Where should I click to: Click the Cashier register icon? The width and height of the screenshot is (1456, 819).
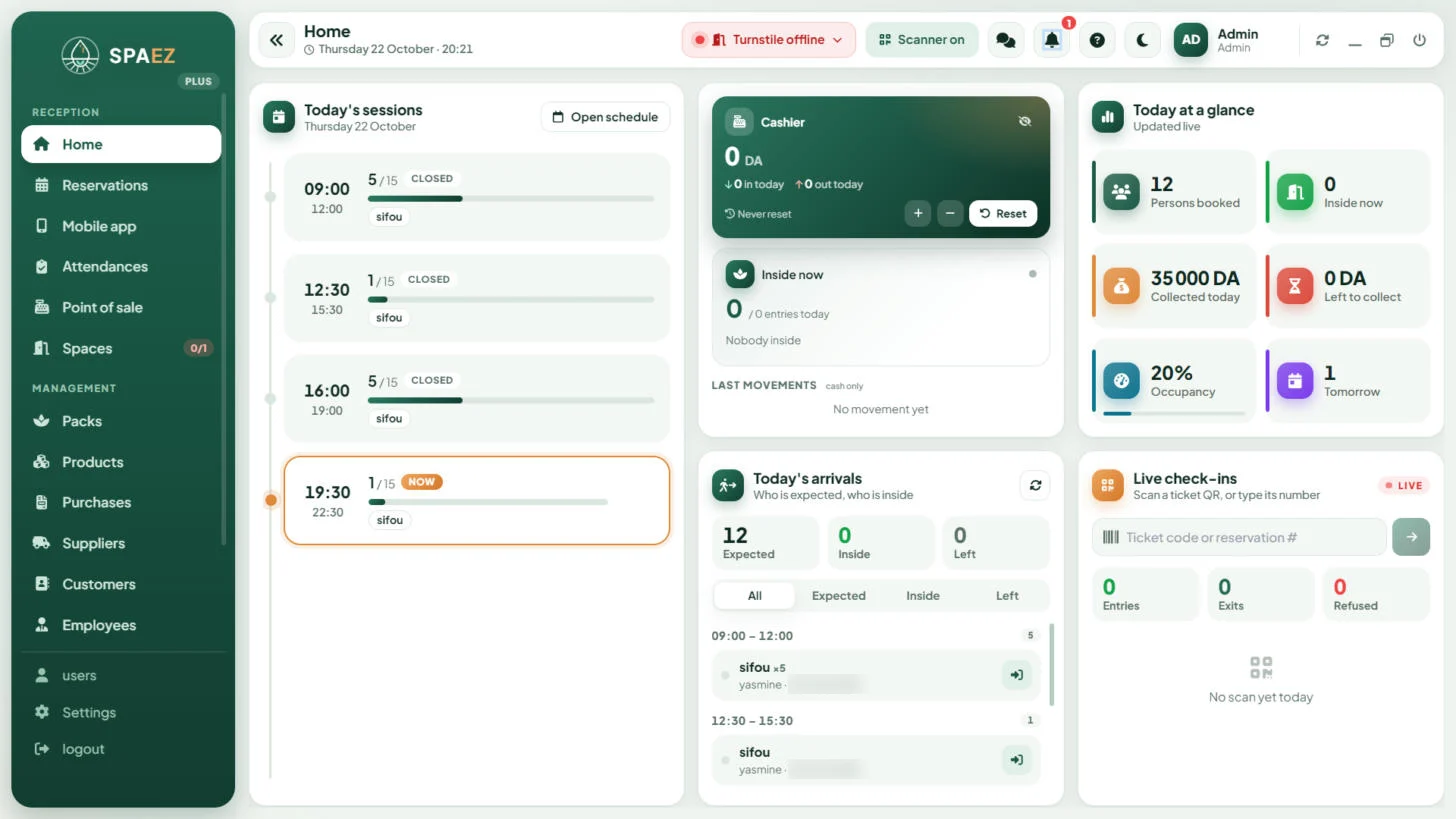click(x=739, y=122)
